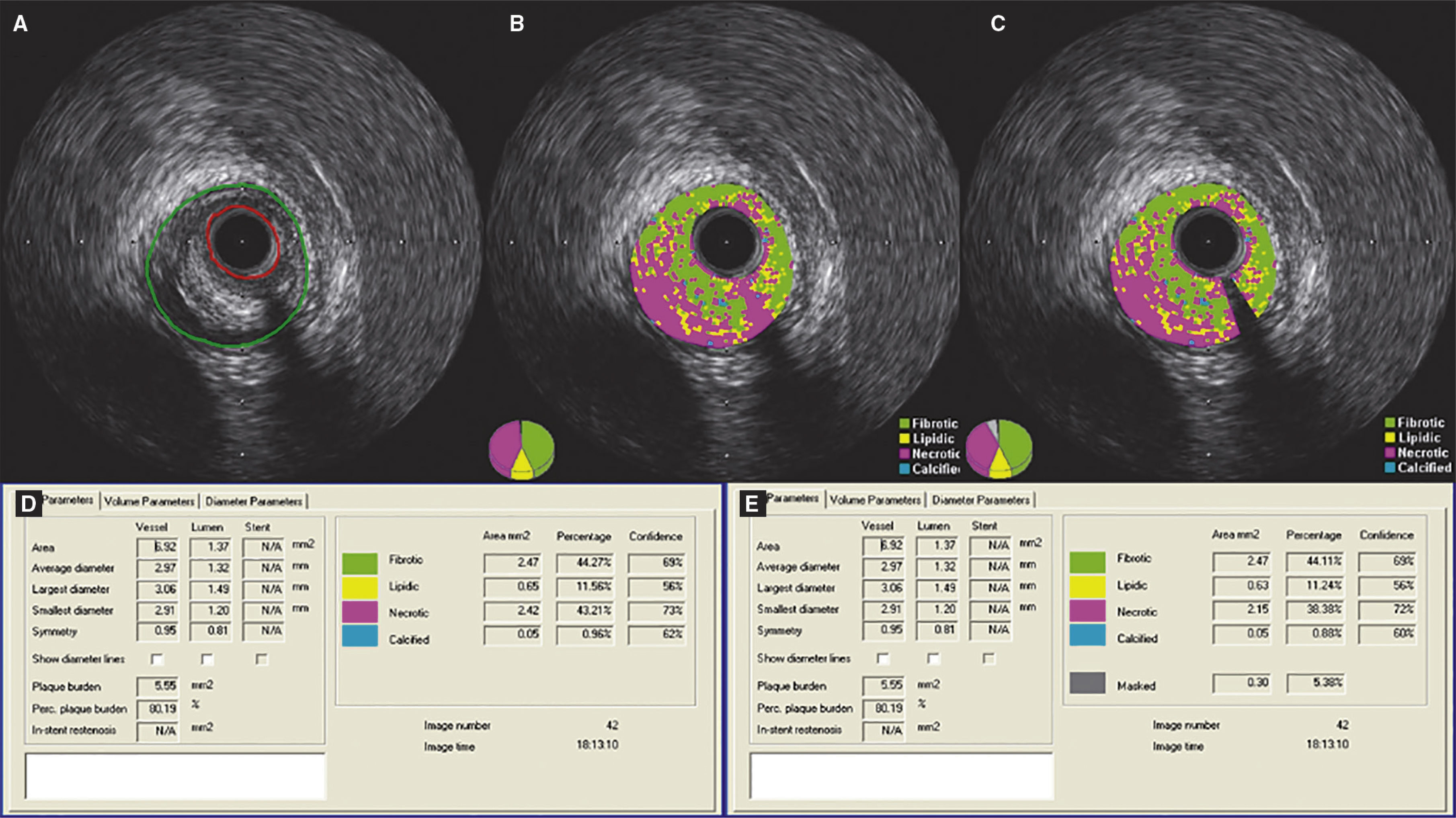This screenshot has width=1456, height=818.
Task: Click Fibrotic legend square in panel B
Action: pyautogui.click(x=904, y=424)
